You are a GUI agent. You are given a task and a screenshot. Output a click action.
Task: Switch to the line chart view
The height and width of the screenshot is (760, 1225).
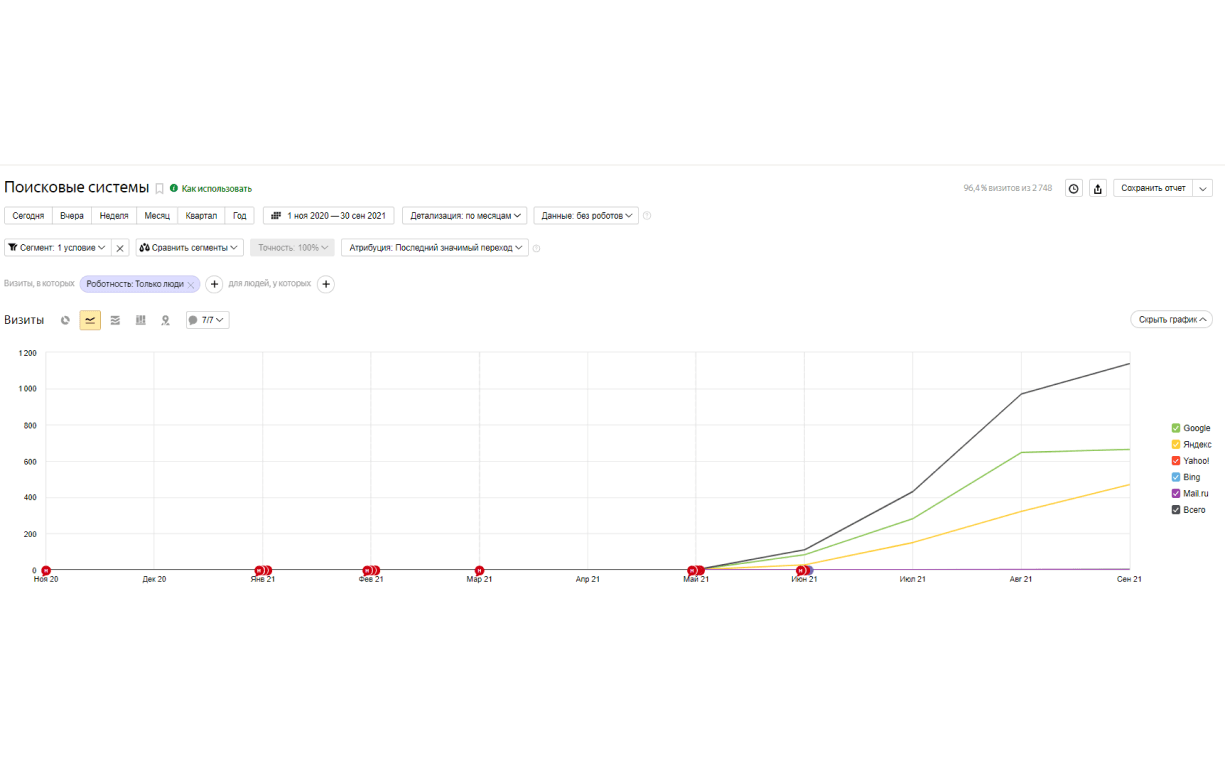[90, 320]
